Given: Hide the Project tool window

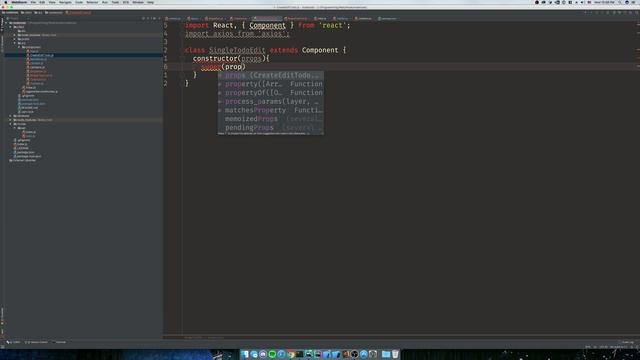Looking at the screenshot, I should tap(159, 18).
